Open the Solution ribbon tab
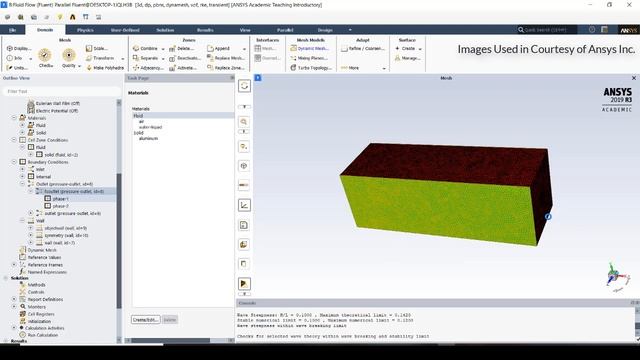The image size is (640, 360). pyautogui.click(x=165, y=30)
